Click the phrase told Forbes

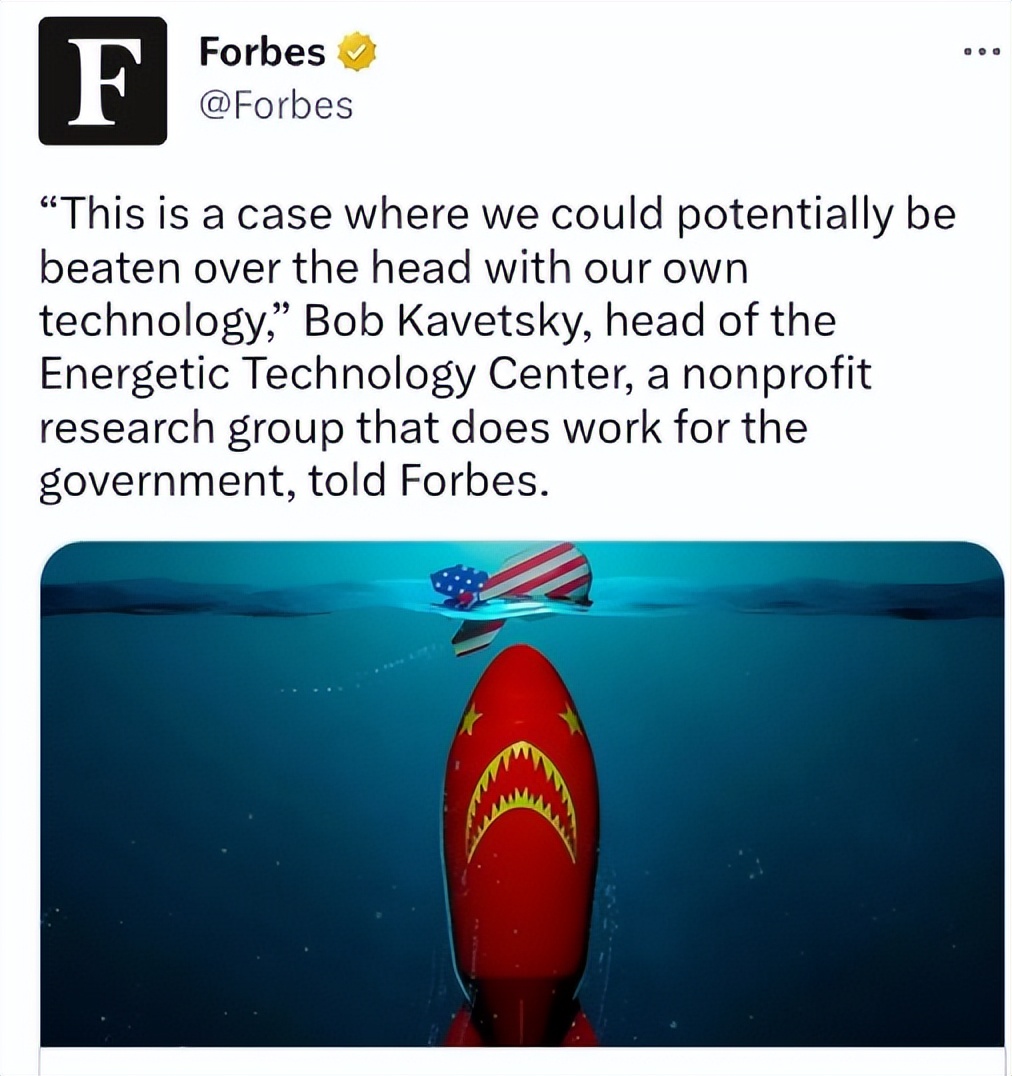pyautogui.click(x=429, y=482)
